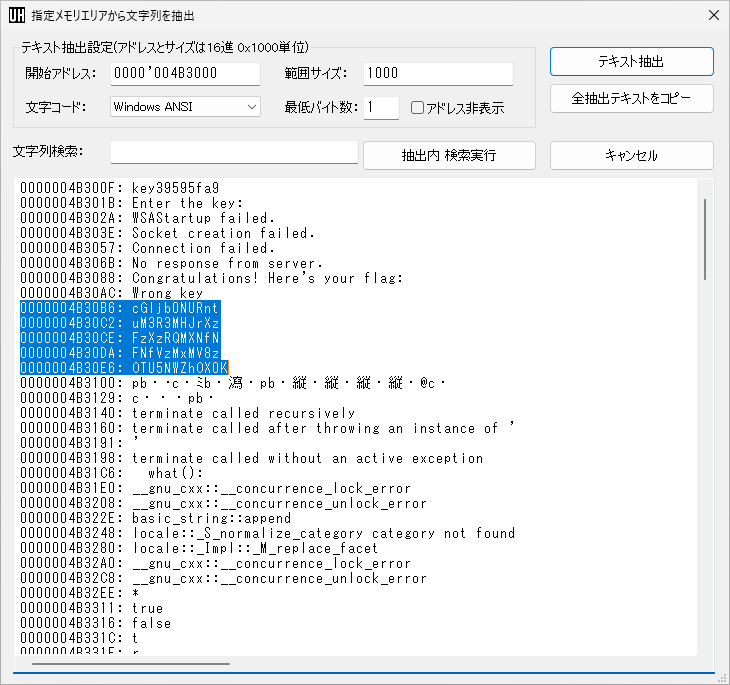Focus the 開始アドレス input field
This screenshot has height=685, width=730.
177,74
